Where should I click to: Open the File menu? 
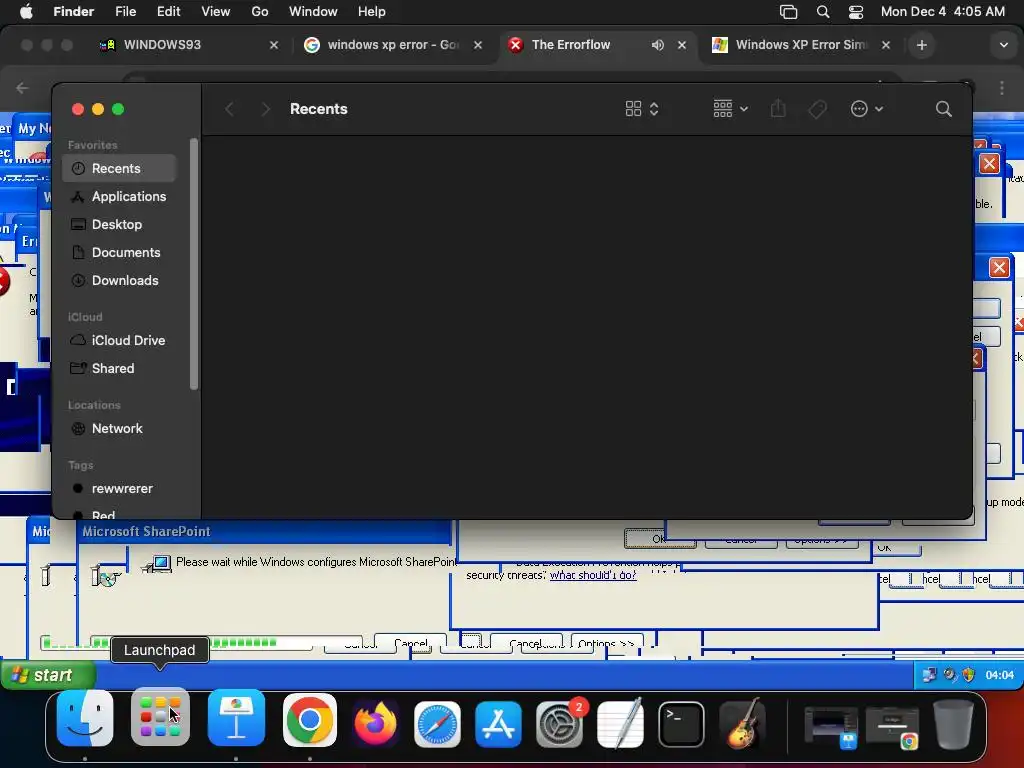(x=125, y=12)
